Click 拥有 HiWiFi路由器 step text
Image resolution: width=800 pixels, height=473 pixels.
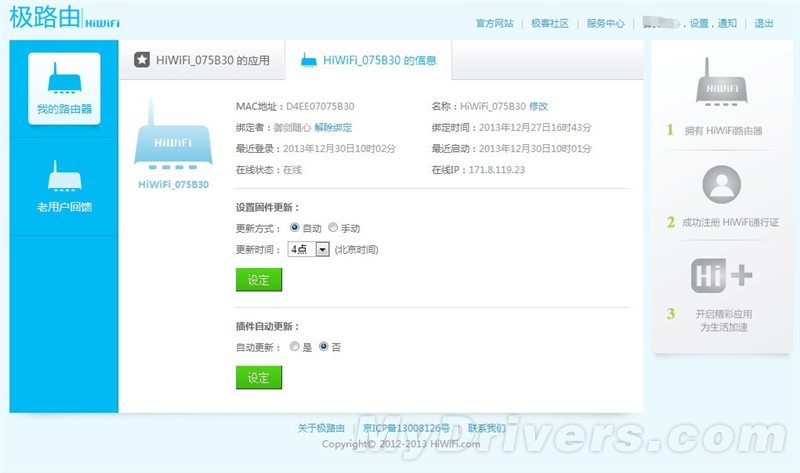(x=723, y=131)
